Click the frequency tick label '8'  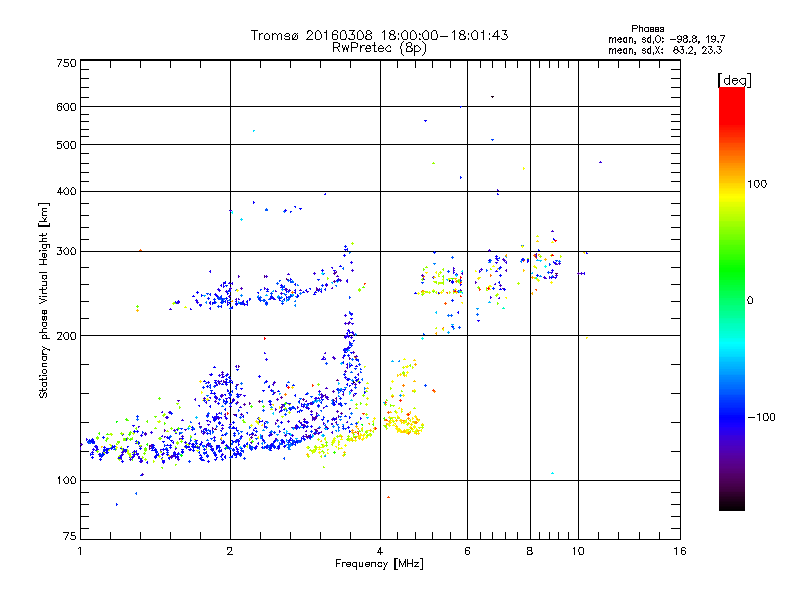tap(530, 551)
